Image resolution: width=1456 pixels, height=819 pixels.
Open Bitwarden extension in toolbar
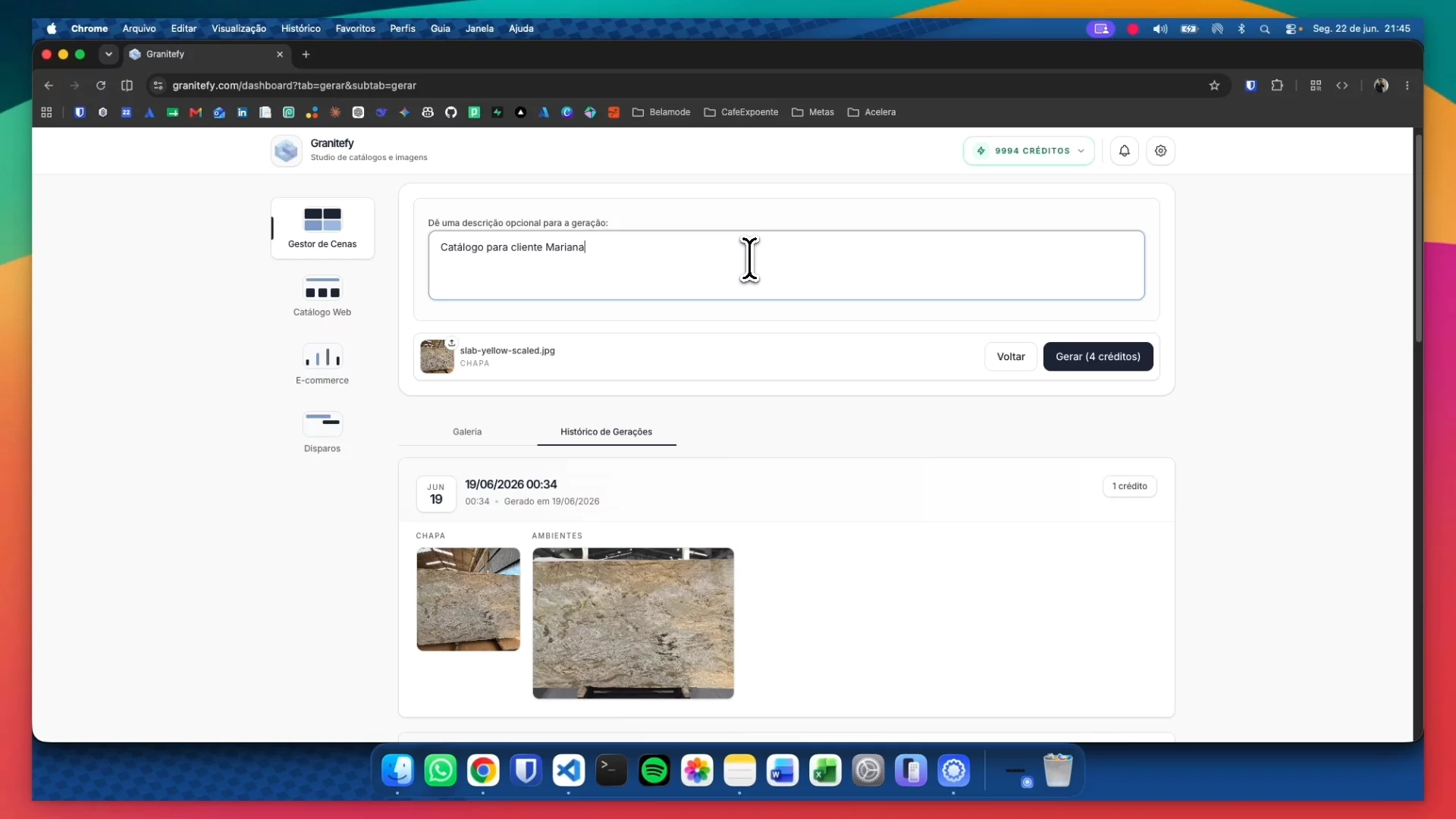1250,86
